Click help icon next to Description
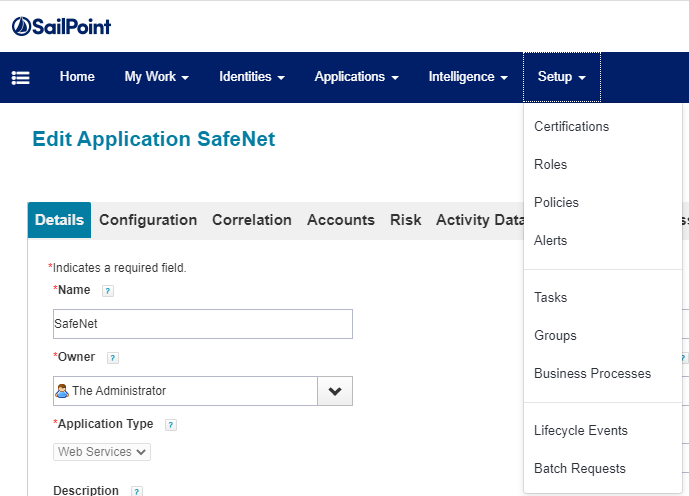This screenshot has height=496, width=689. coord(136,491)
